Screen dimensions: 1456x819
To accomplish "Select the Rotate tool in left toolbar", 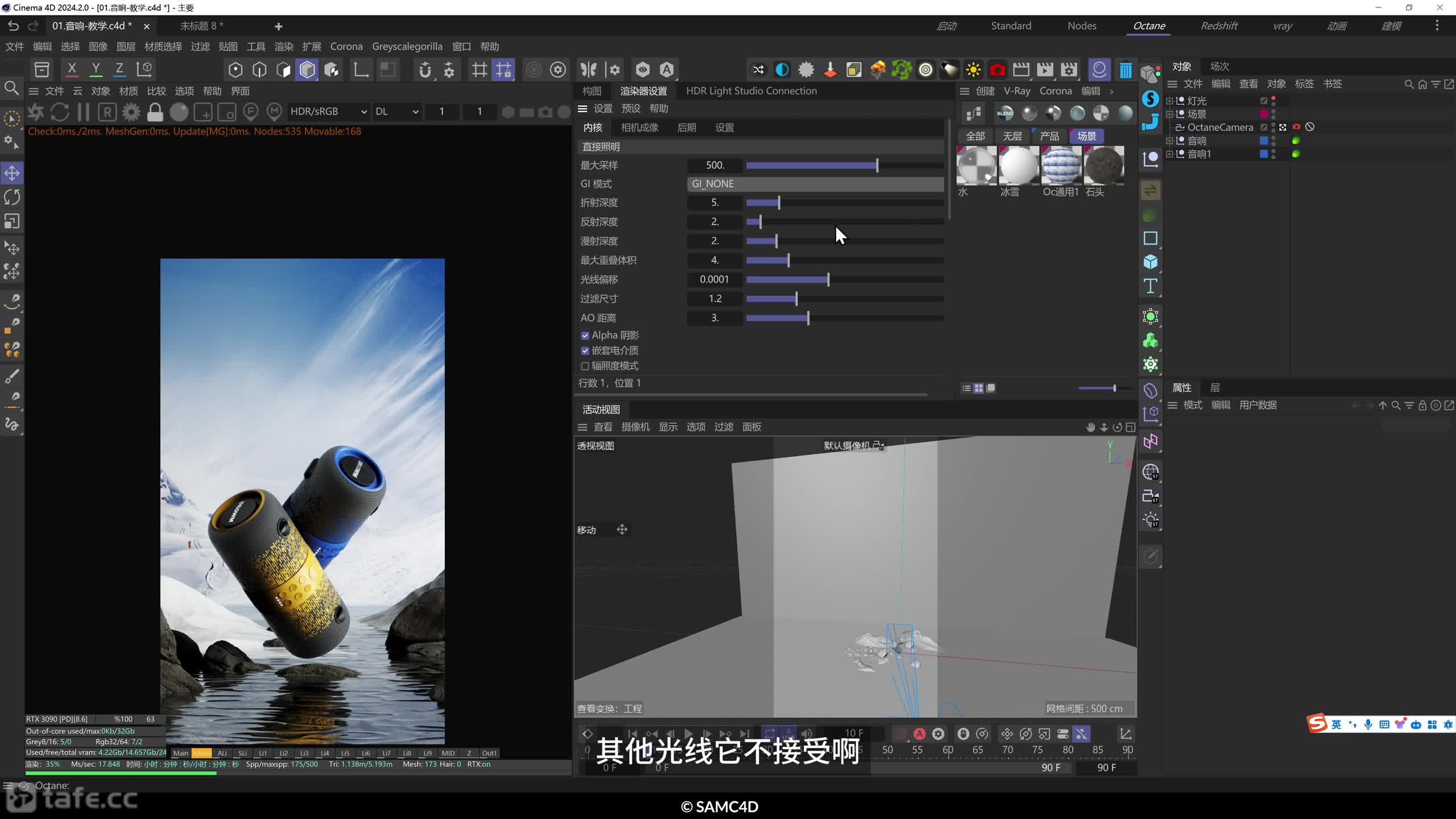I will pos(12,197).
